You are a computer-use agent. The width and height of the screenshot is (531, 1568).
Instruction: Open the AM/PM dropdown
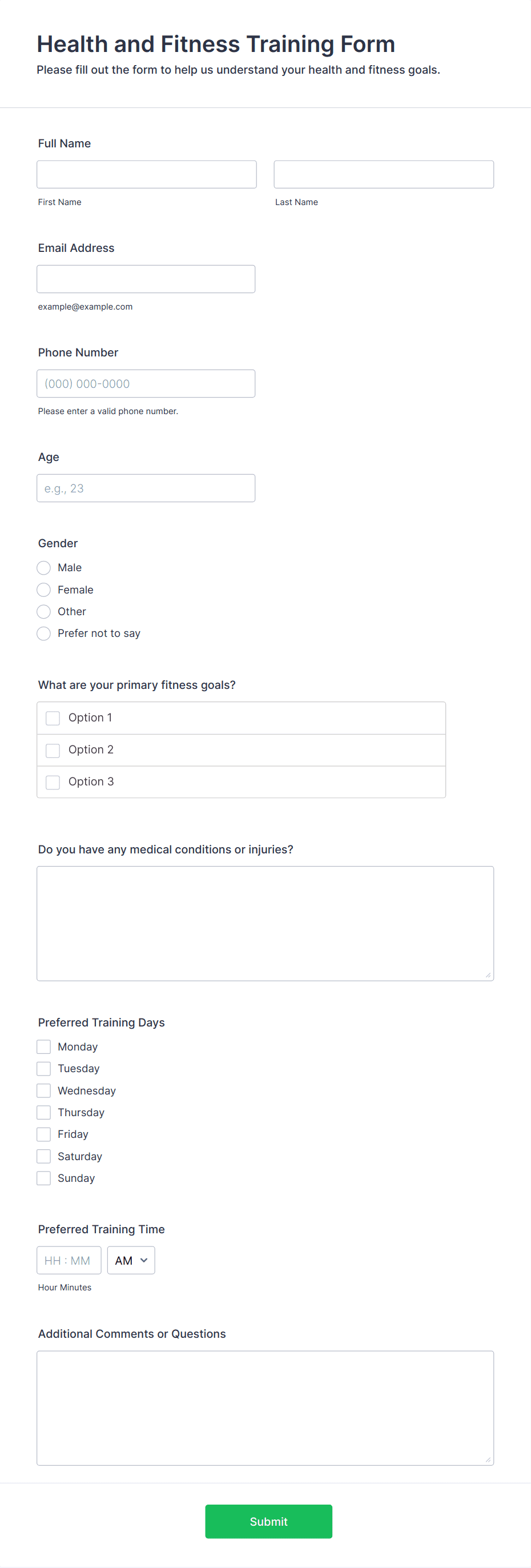coord(131,1260)
